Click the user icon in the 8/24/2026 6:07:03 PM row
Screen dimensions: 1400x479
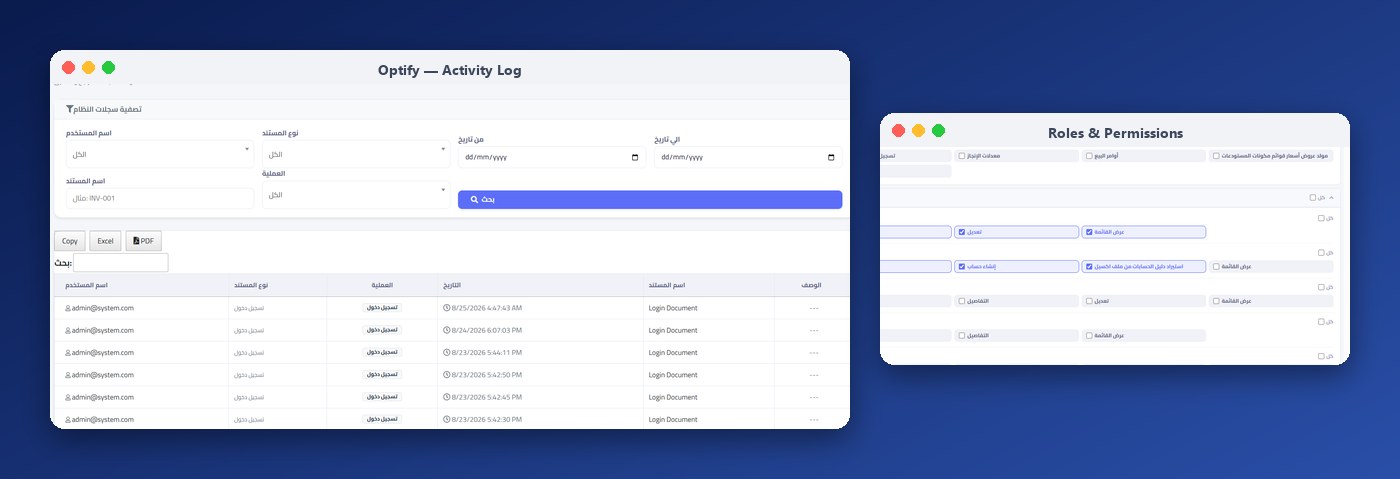68,330
